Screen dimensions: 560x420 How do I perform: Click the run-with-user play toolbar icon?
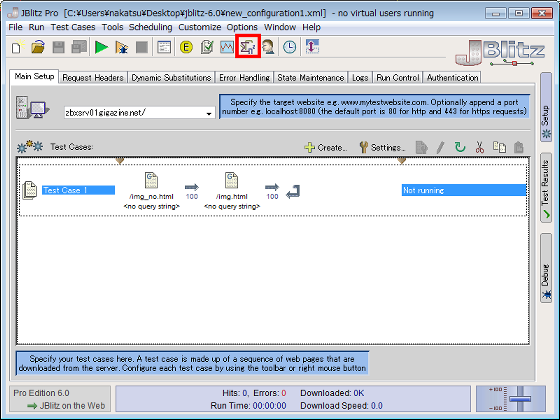(121, 47)
